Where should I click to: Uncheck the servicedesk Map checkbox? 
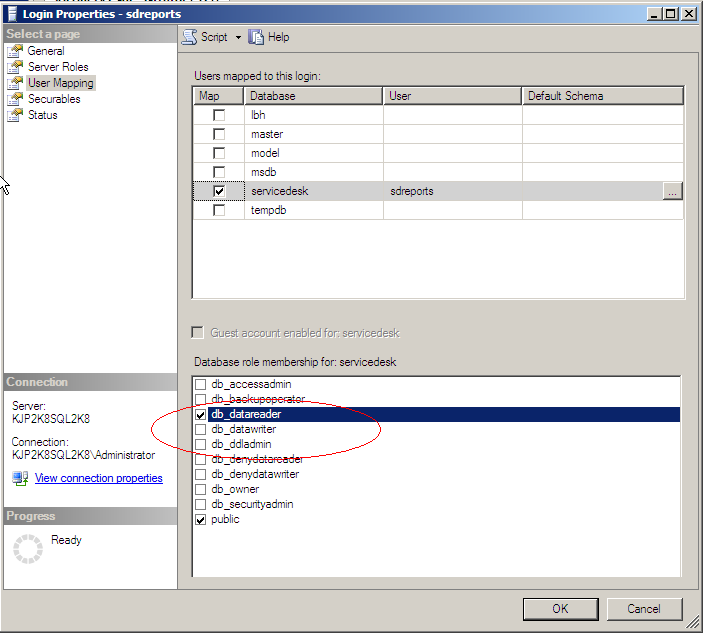coord(219,191)
